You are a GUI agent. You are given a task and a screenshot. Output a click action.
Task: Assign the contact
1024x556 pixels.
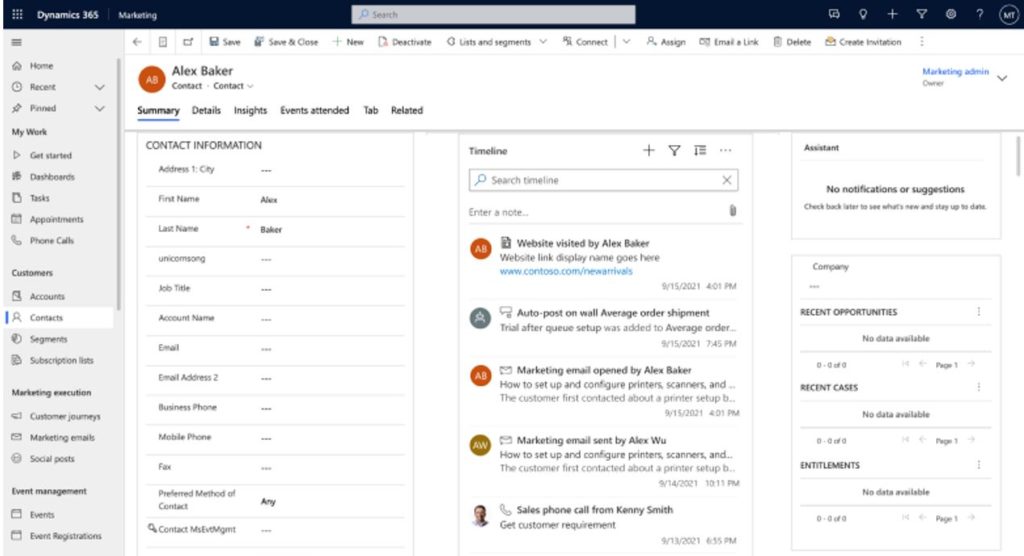[x=665, y=42]
